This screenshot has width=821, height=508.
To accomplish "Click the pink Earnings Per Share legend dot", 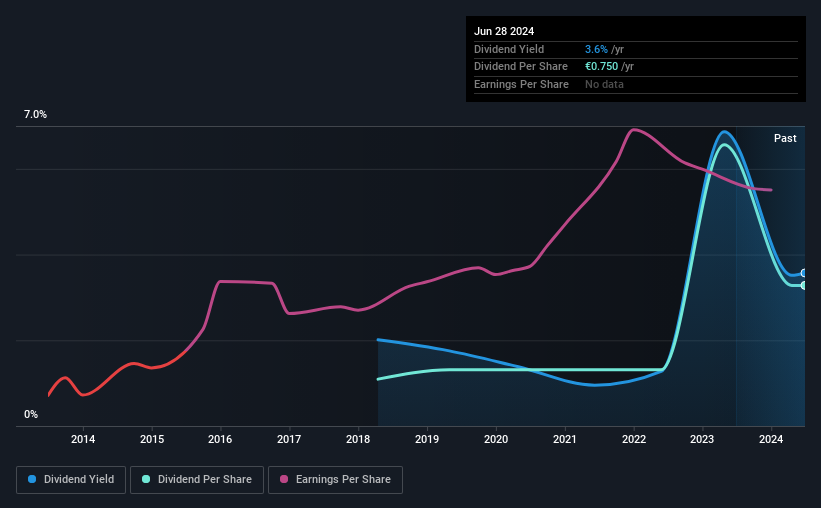I will coord(284,479).
